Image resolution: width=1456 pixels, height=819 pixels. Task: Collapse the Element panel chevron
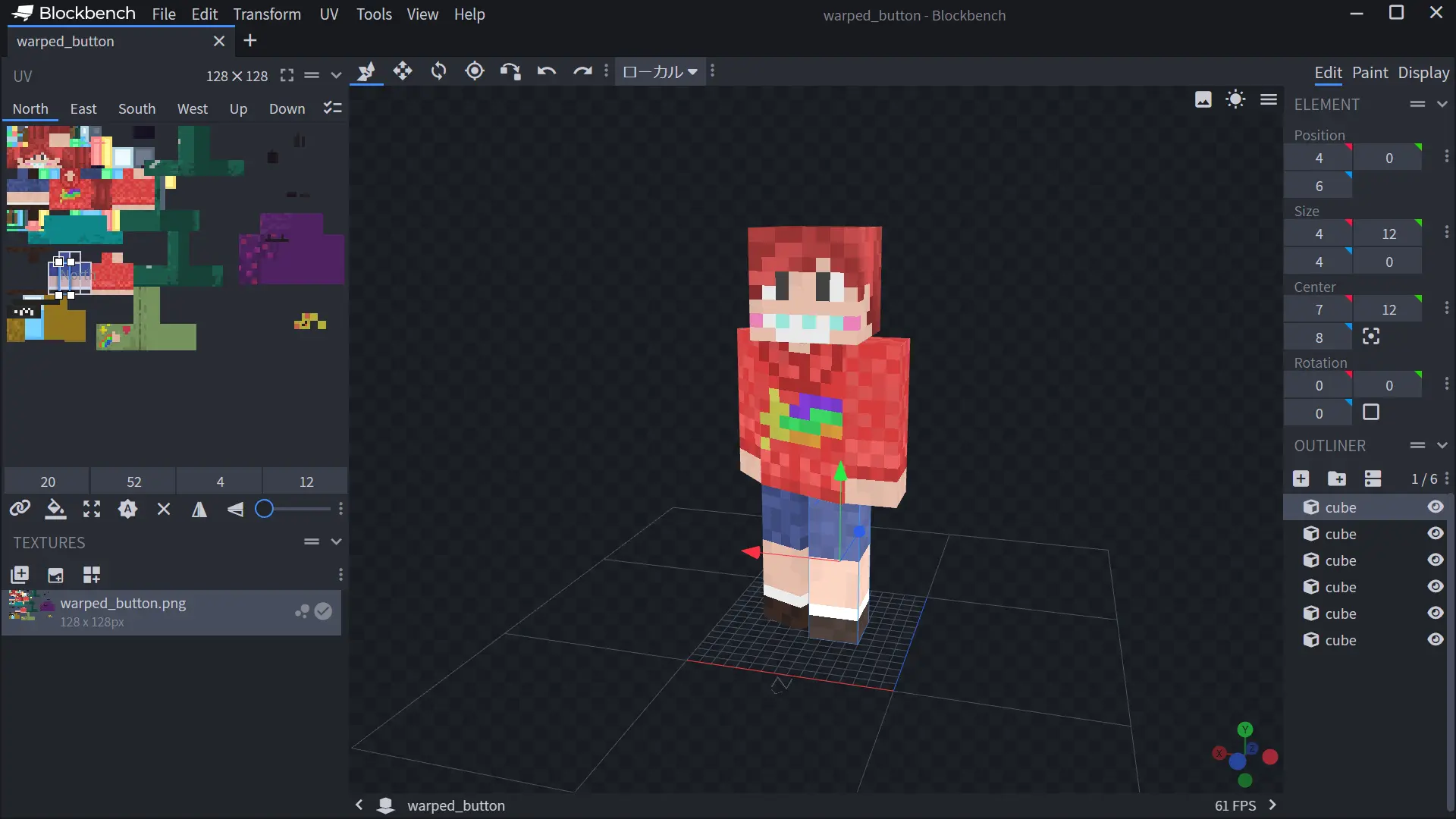point(1442,104)
